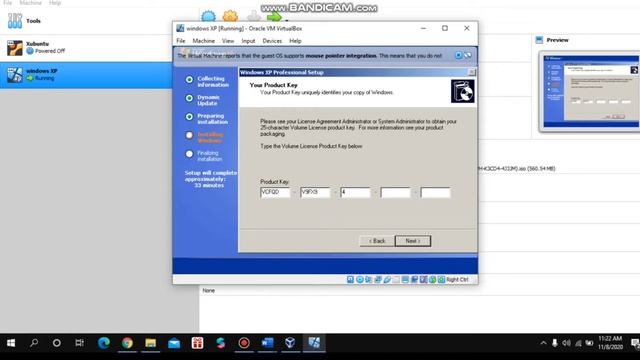Open Task View from the taskbar
This screenshot has width=640, height=360.
(80, 343)
